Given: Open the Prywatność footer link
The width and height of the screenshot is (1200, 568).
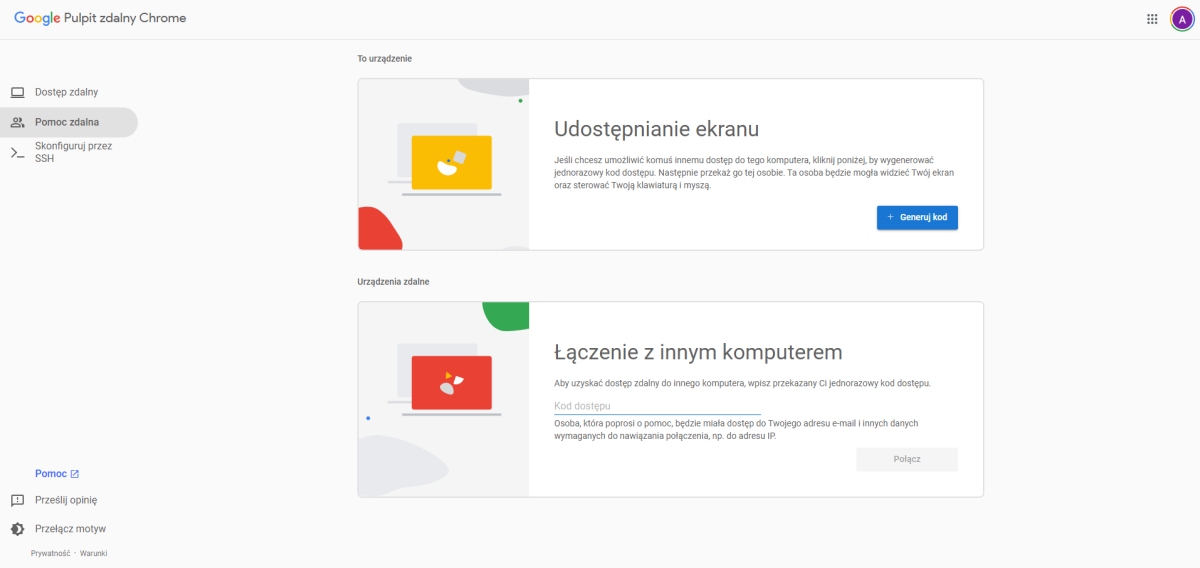Looking at the screenshot, I should (50, 553).
